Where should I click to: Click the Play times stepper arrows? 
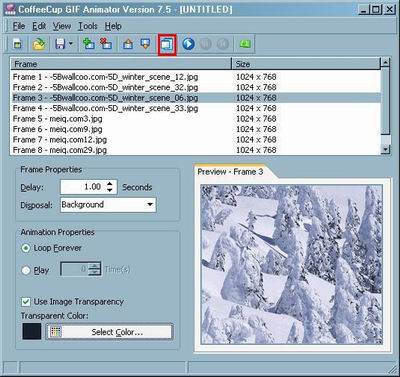[95, 269]
